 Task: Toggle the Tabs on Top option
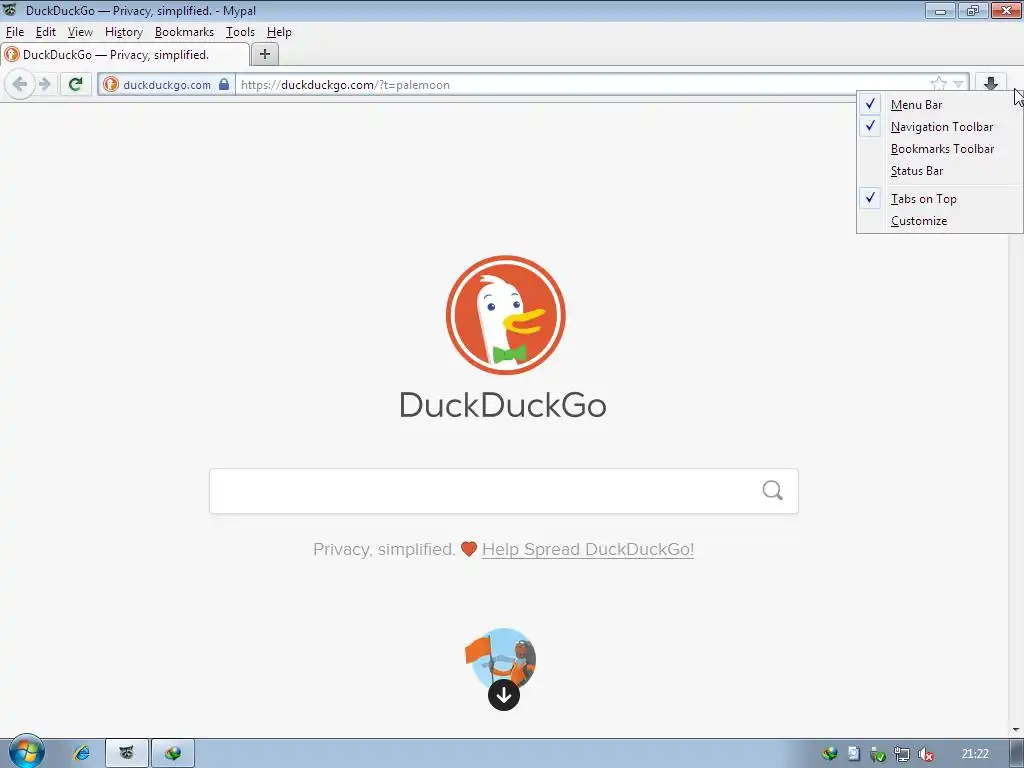click(x=940, y=199)
